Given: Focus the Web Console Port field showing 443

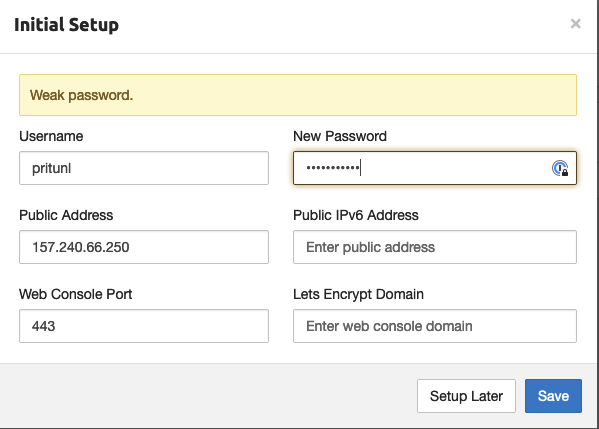Looking at the screenshot, I should pos(144,326).
